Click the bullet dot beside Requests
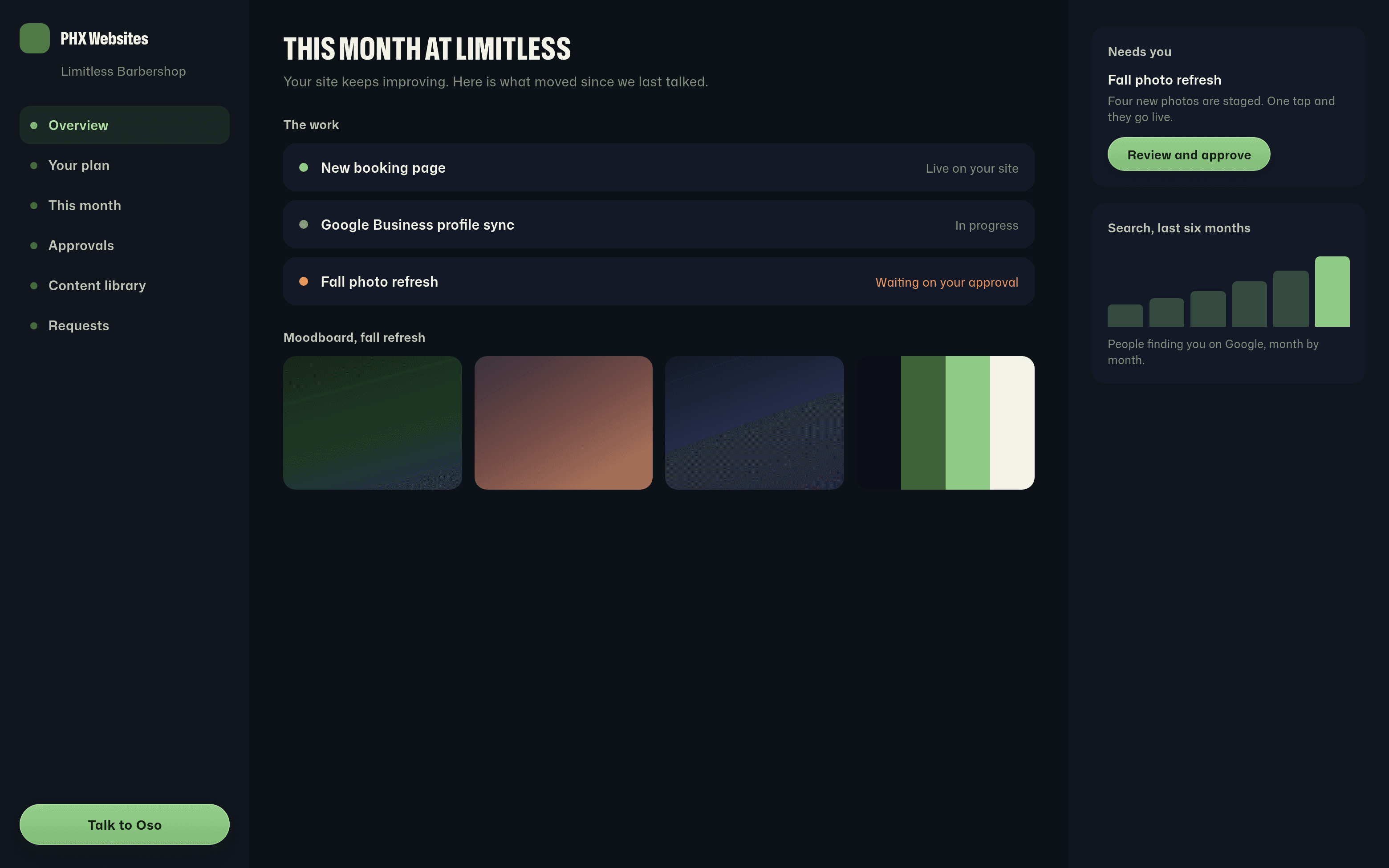This screenshot has height=868, width=1389. 34,325
